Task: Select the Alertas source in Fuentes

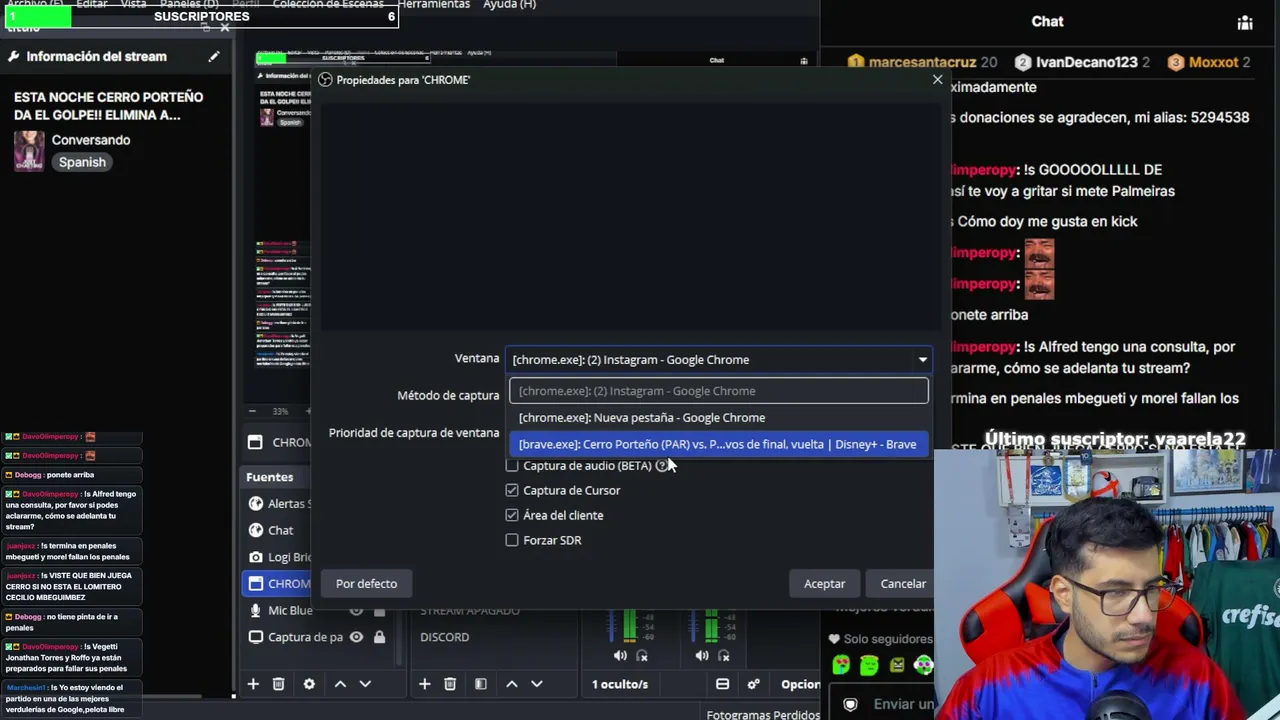Action: pos(279,504)
